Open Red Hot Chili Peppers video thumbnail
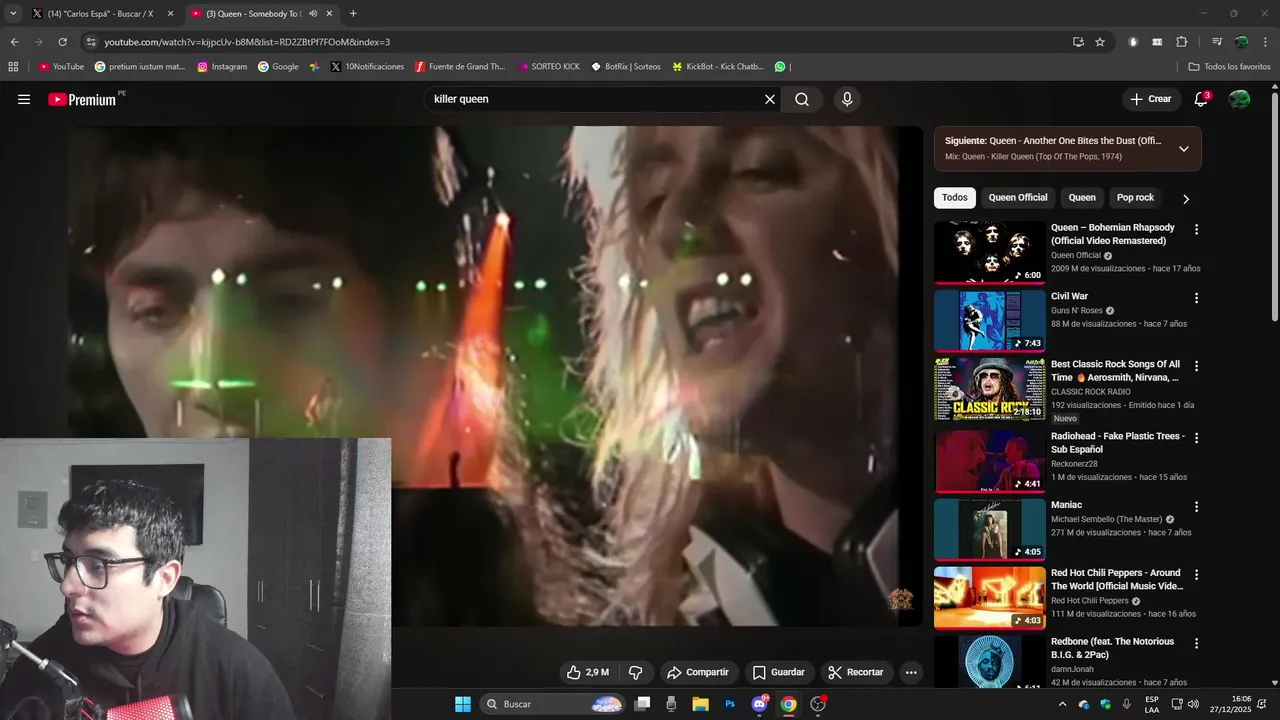Screen dimensions: 1280x720 click(989, 598)
